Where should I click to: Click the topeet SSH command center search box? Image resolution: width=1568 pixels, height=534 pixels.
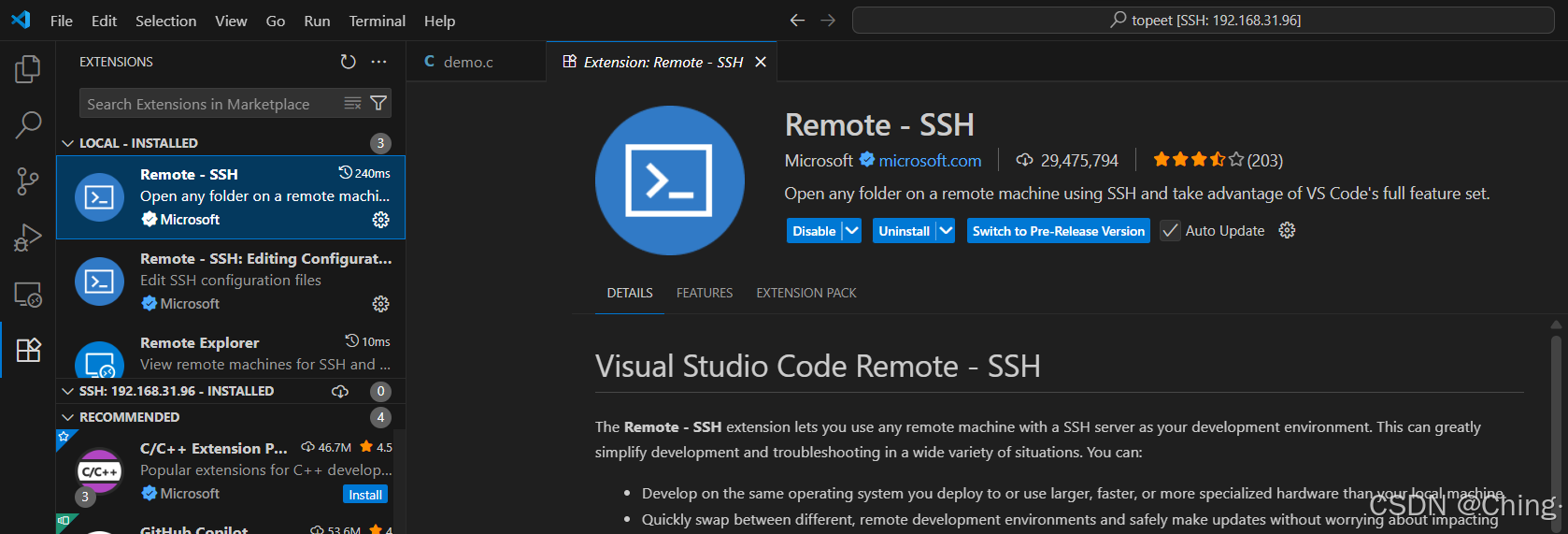tap(1204, 20)
